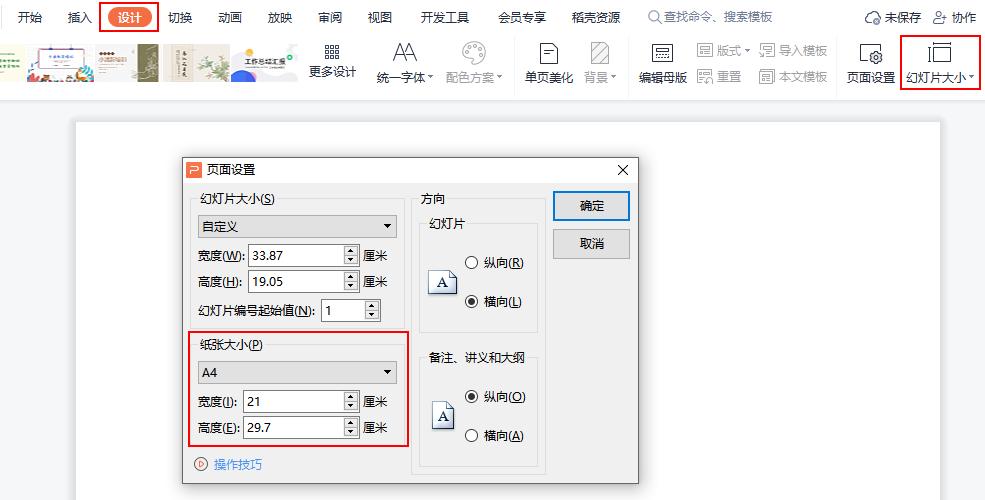Switch to the 视图 tab
The image size is (985, 500).
[379, 18]
